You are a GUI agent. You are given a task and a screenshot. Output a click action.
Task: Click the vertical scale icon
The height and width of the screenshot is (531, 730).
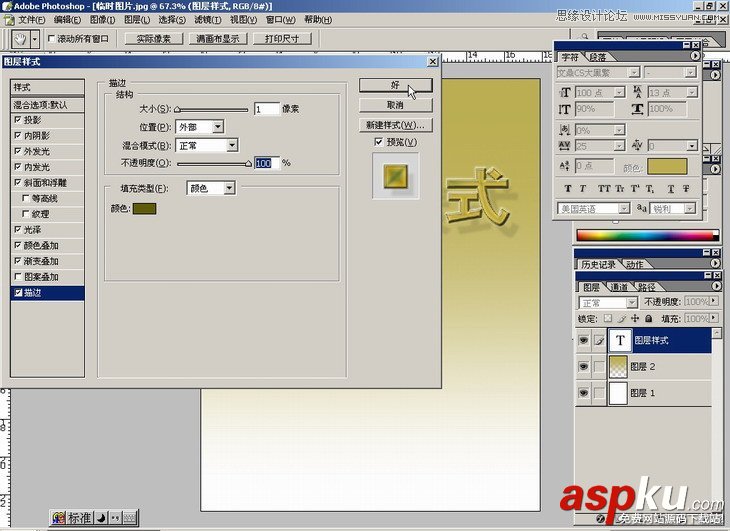pos(564,109)
